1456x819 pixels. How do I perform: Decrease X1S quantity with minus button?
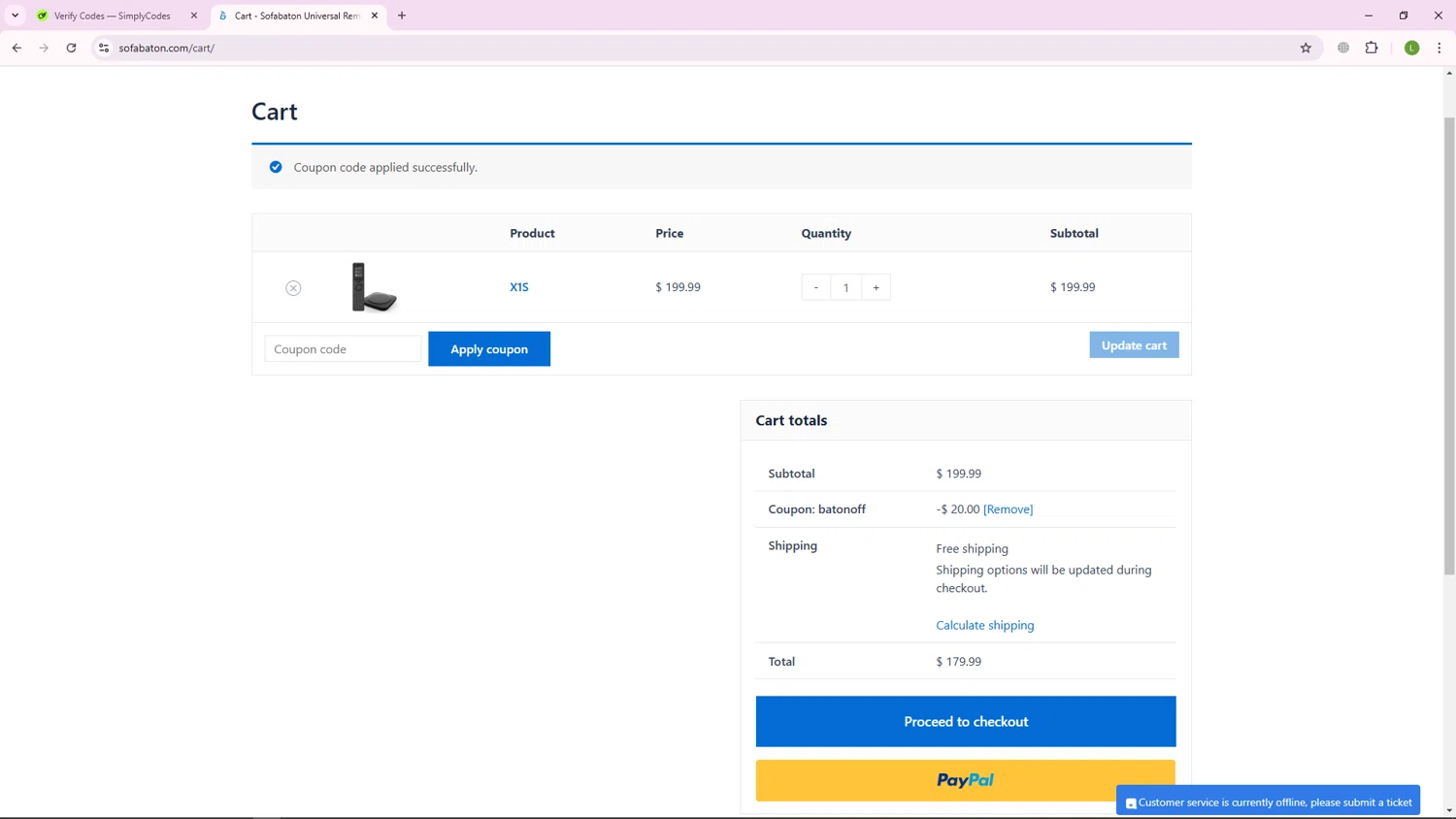coord(816,287)
